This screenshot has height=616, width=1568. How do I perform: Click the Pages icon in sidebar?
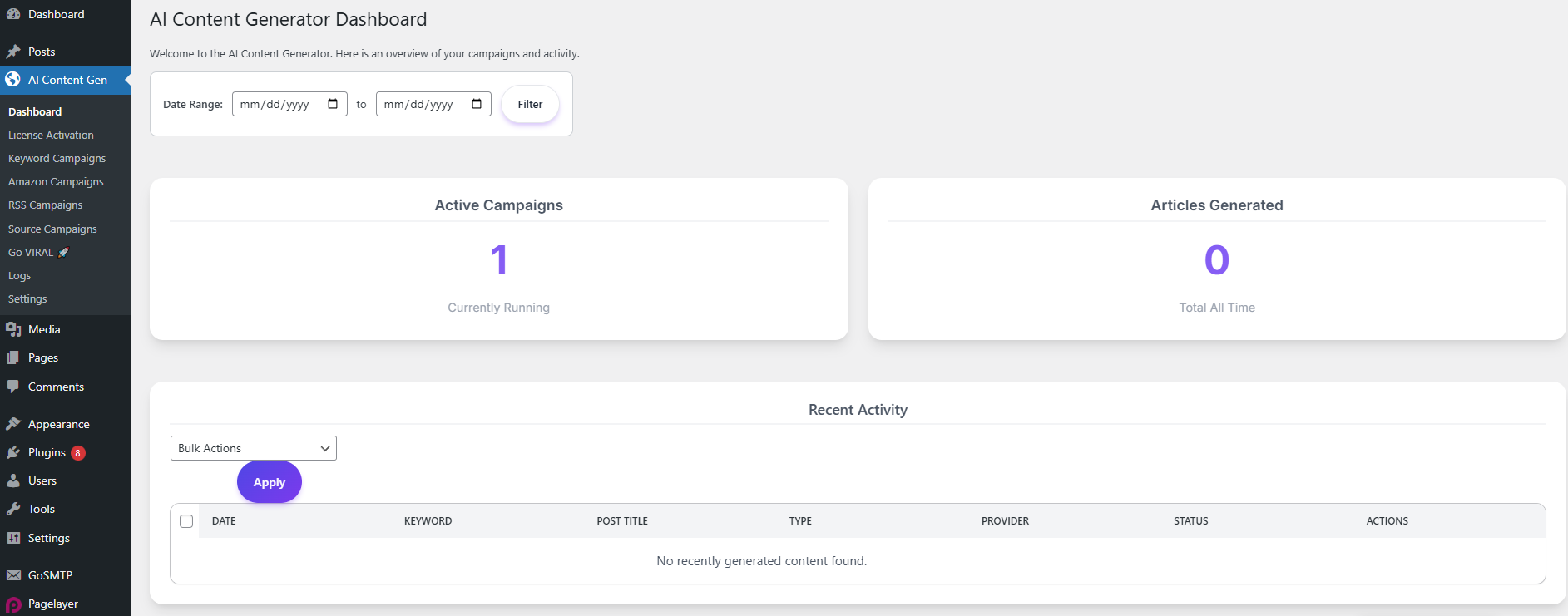(x=13, y=357)
